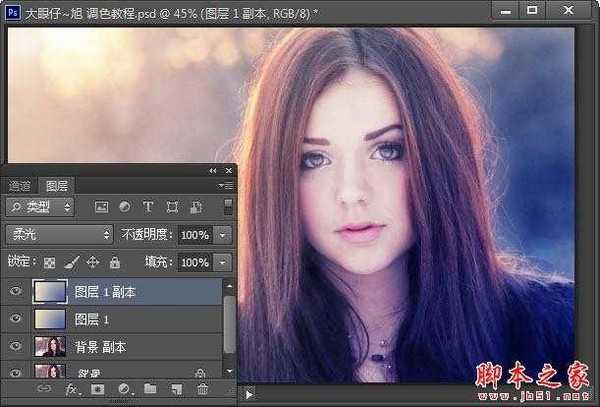Toggle visibility of 背景 副本 layer
Image resolution: width=600 pixels, height=407 pixels.
pos(14,346)
